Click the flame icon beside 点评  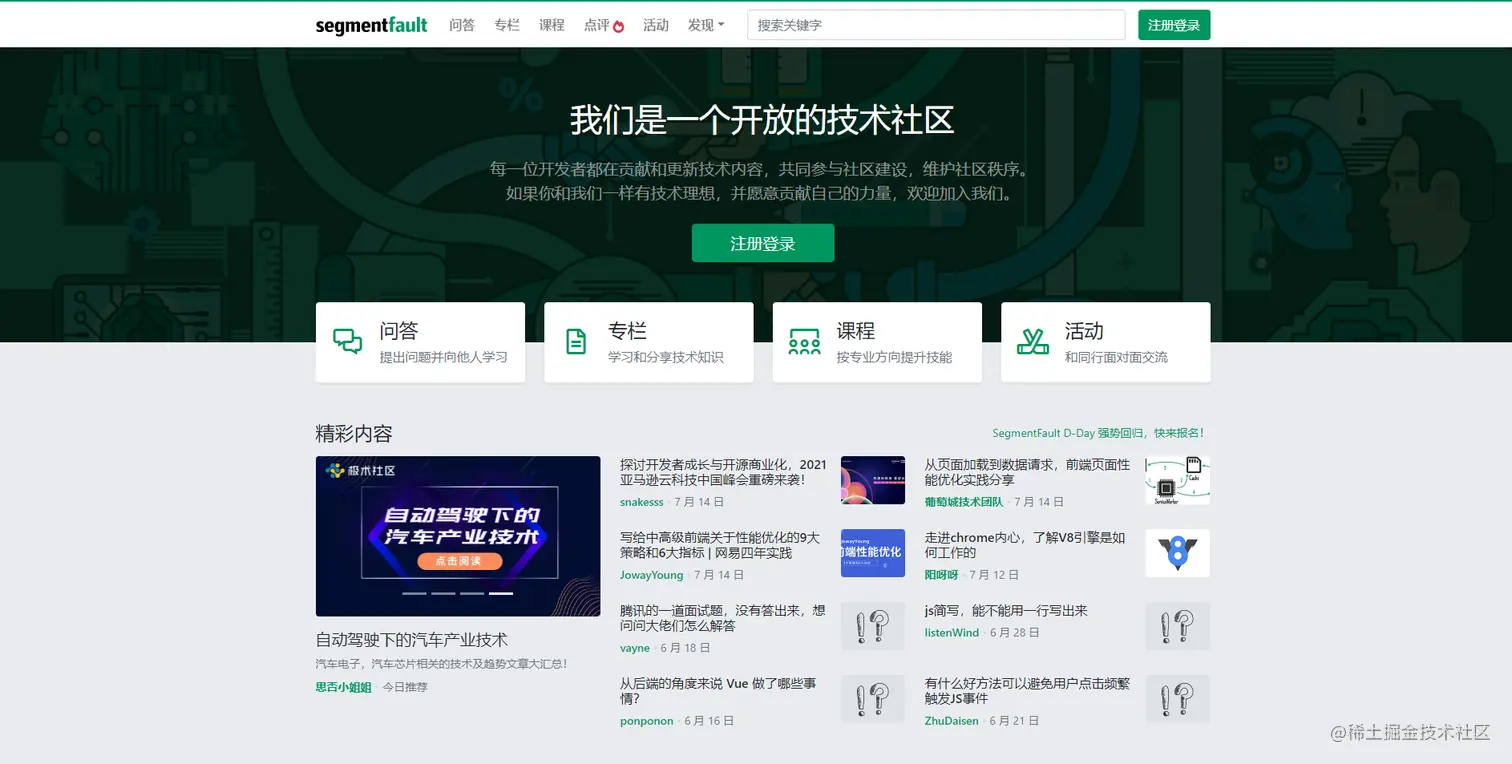point(618,26)
